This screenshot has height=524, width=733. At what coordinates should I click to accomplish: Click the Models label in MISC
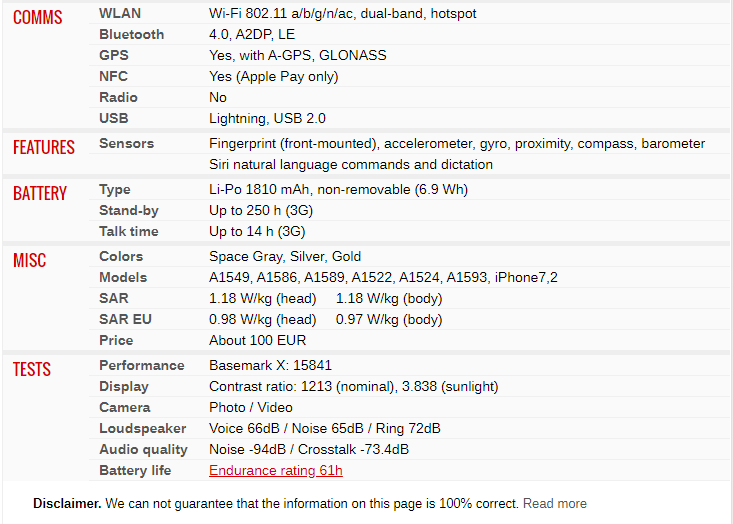(123, 278)
